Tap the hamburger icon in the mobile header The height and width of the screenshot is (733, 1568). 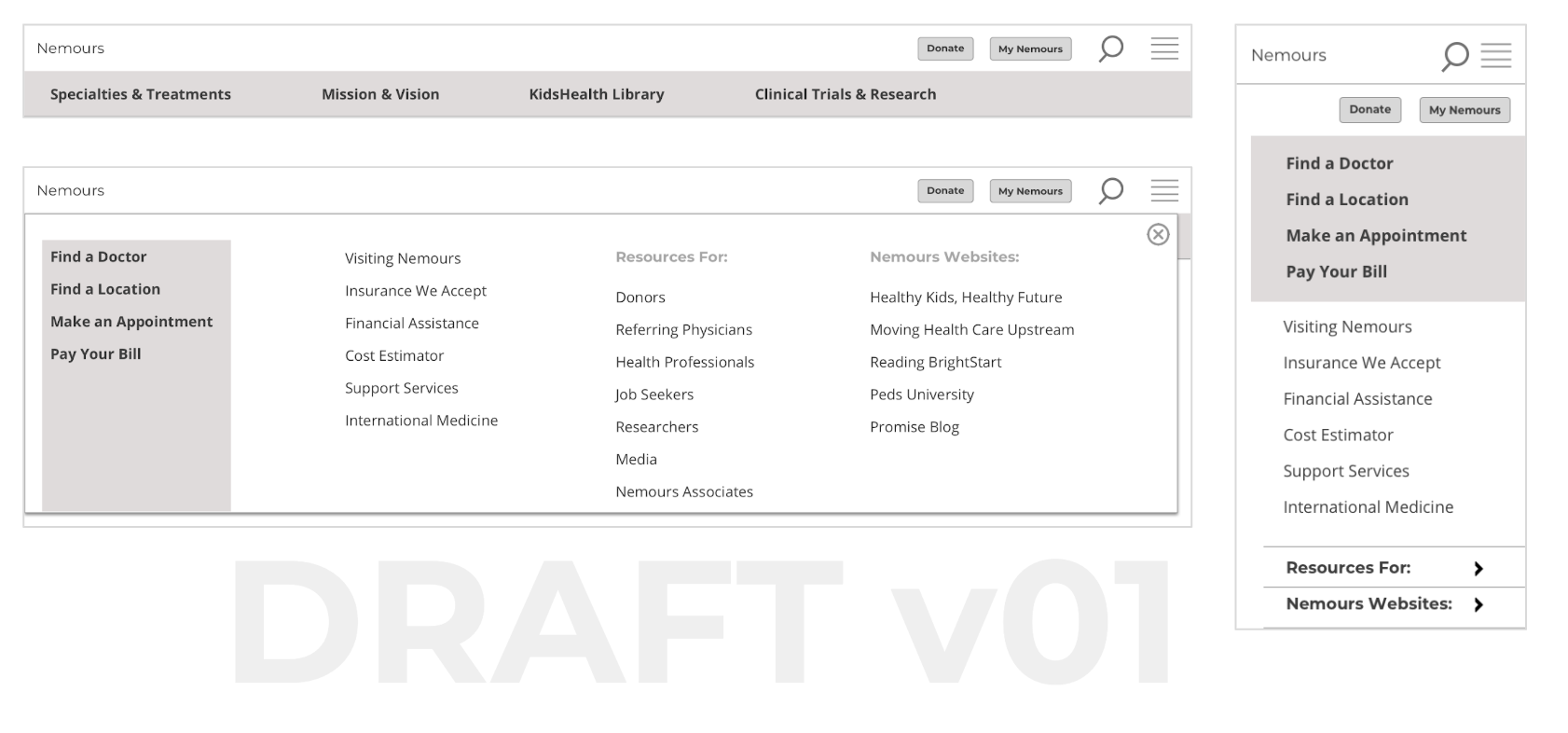(x=1496, y=56)
